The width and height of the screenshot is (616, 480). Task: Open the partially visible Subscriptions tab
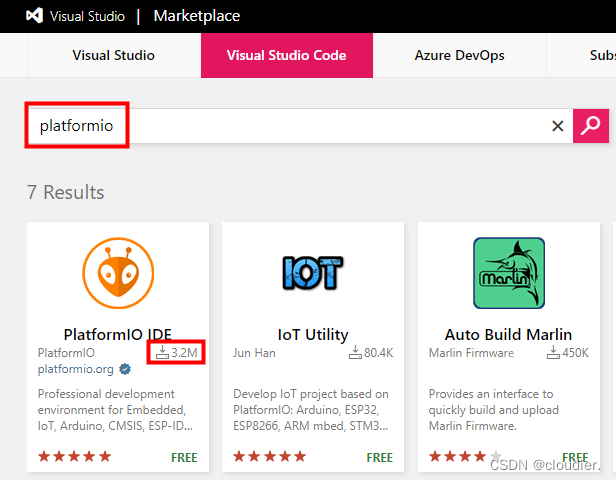tap(581, 55)
